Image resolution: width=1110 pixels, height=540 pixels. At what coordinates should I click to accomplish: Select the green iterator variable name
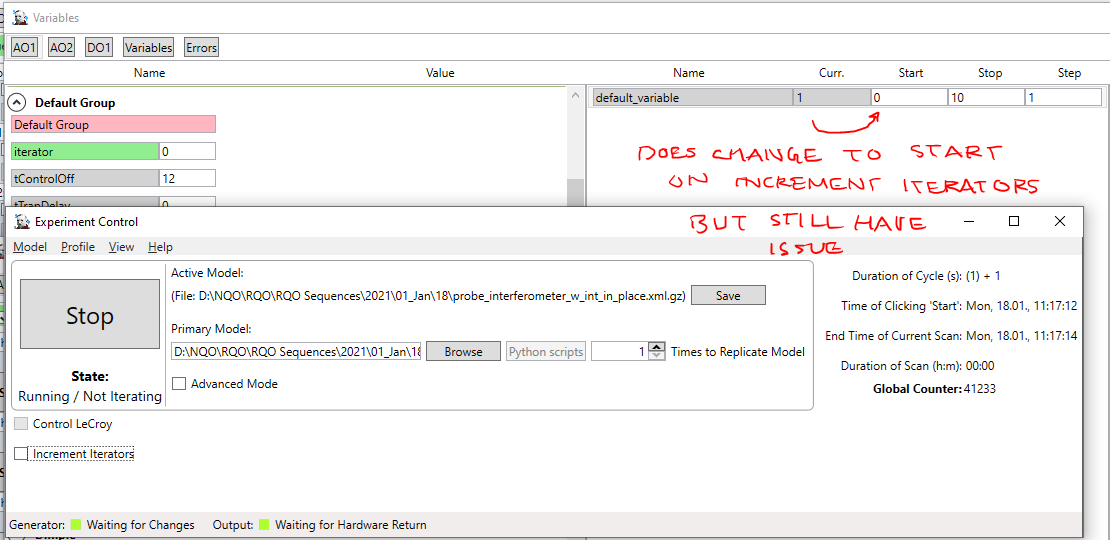click(x=85, y=151)
